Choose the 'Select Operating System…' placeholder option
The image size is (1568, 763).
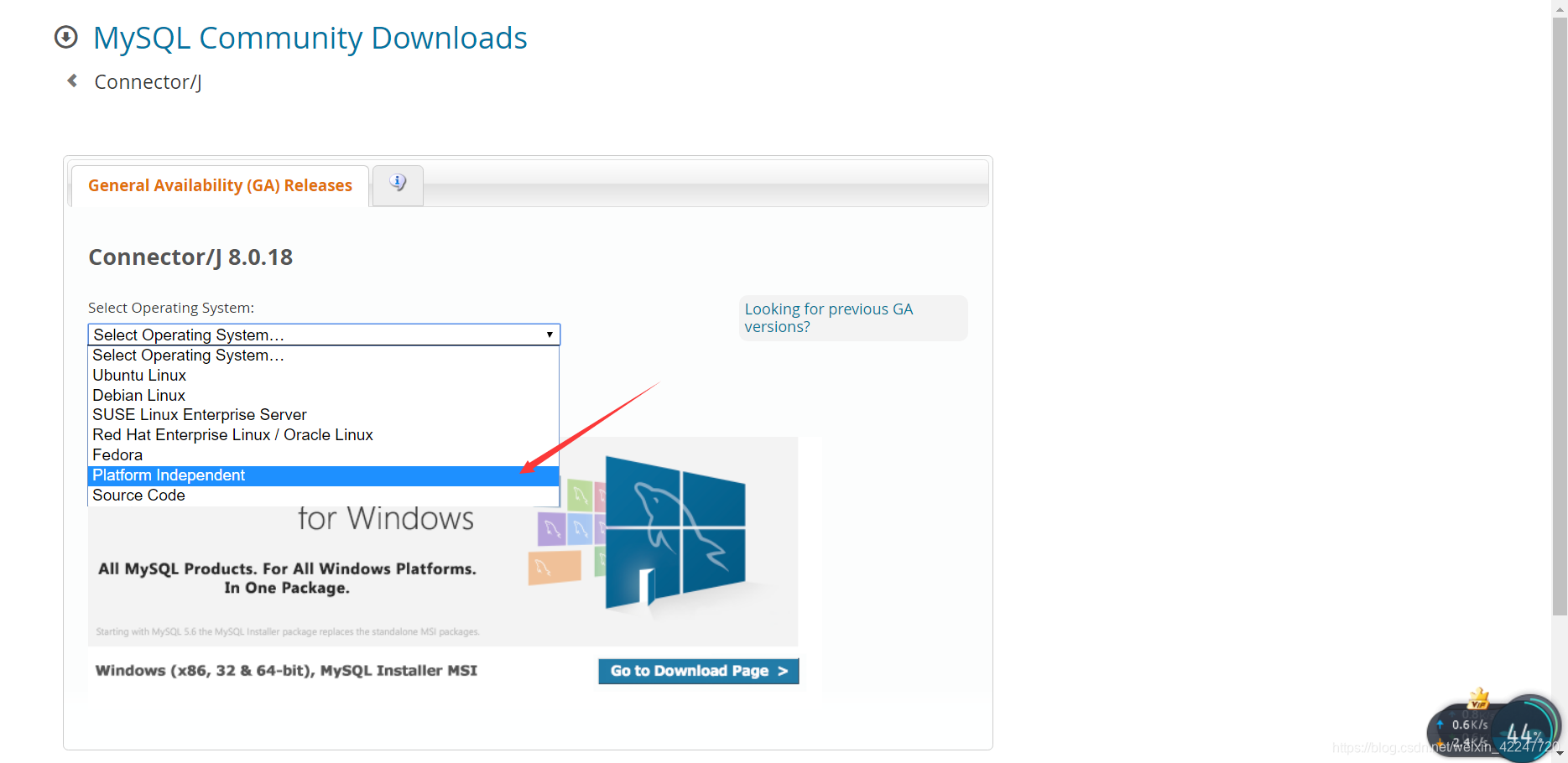pos(323,356)
